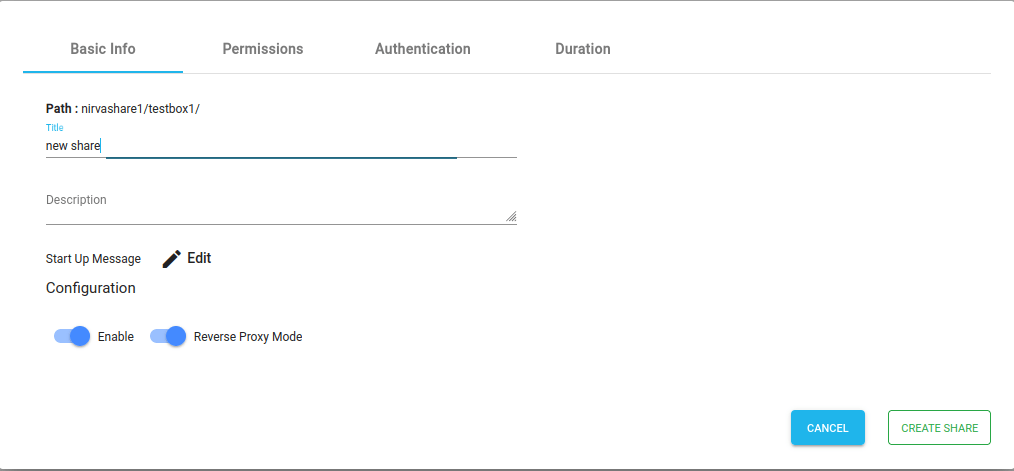Viewport: 1014px width, 471px height.
Task: Switch to the Permissions tab
Action: pos(263,49)
